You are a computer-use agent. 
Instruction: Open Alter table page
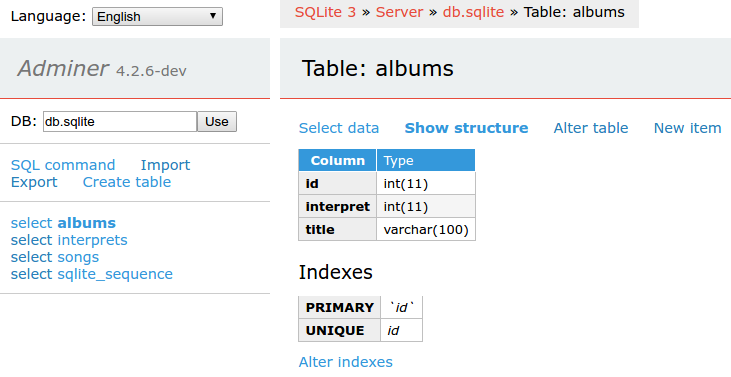(591, 128)
